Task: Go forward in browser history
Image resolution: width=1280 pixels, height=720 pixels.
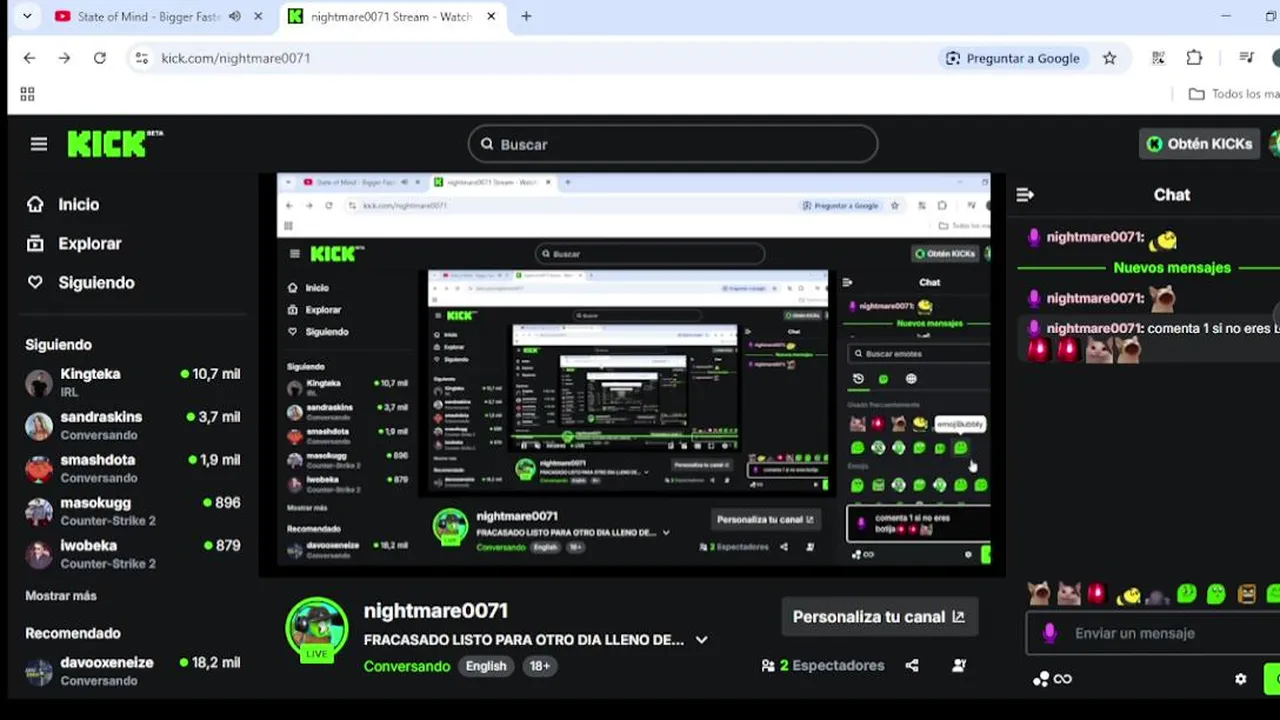Action: 64,58
